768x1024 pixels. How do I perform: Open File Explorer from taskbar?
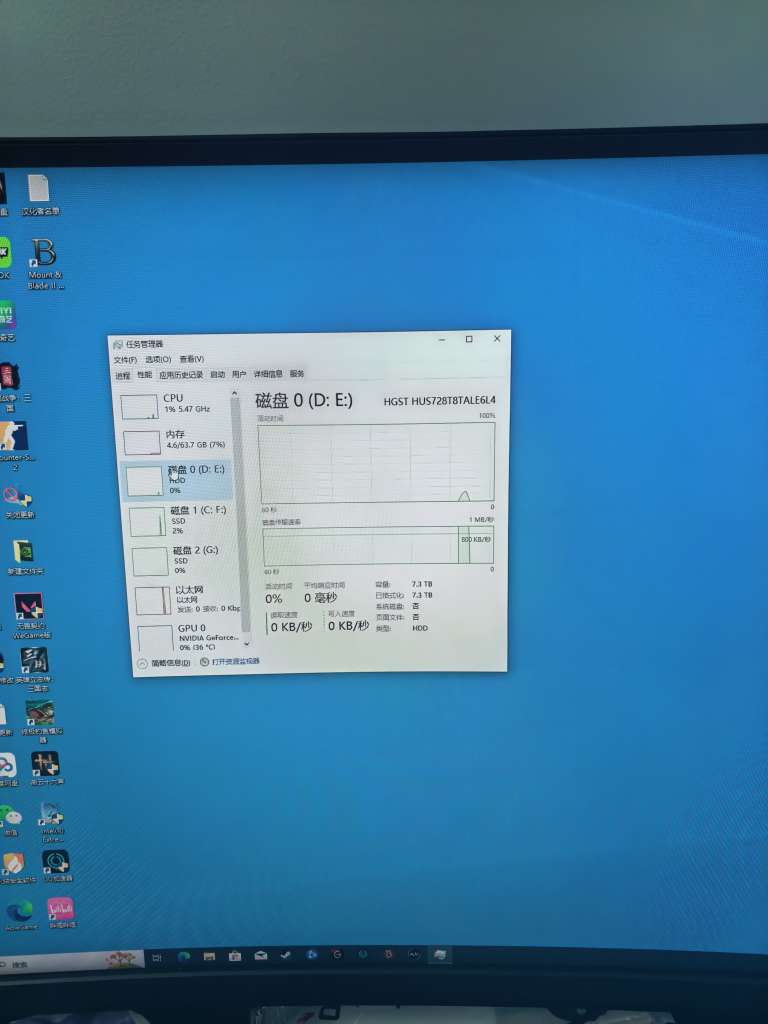coord(210,957)
